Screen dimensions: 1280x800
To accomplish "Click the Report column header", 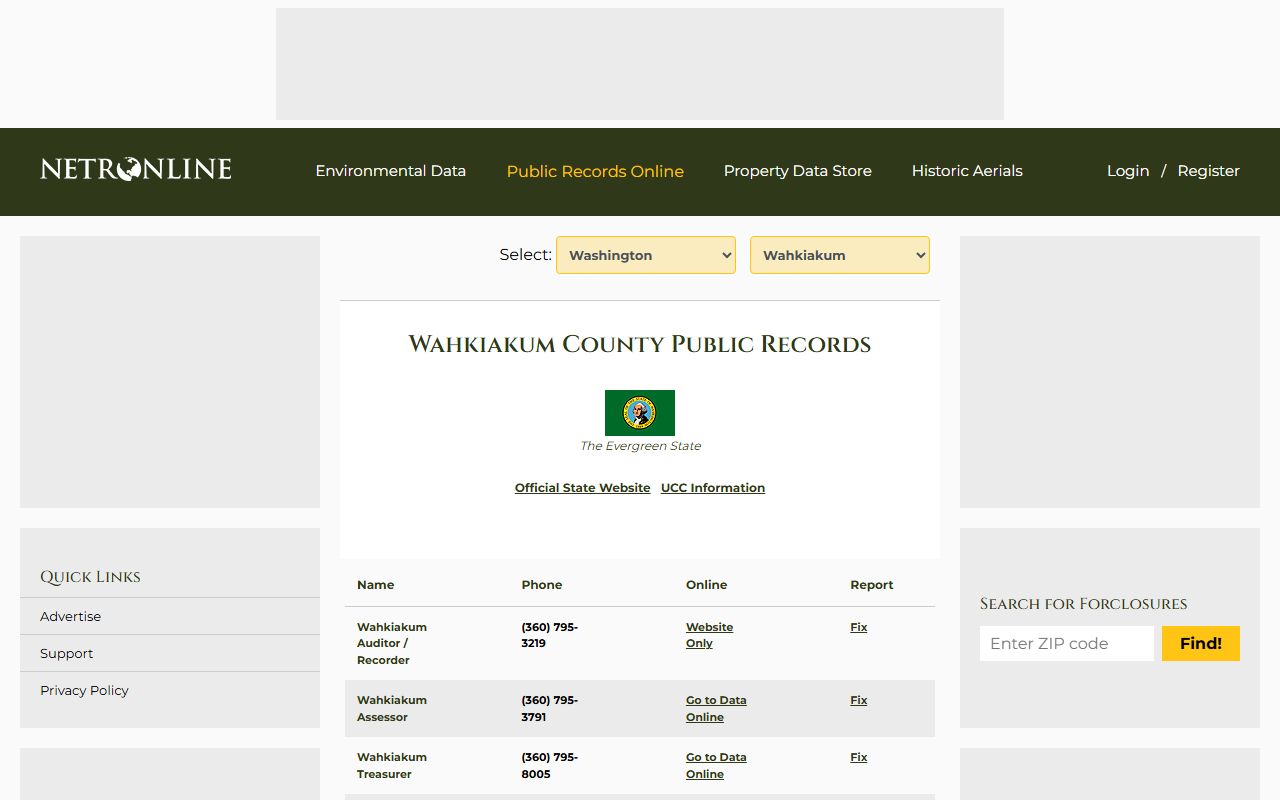I will pyautogui.click(x=872, y=585).
